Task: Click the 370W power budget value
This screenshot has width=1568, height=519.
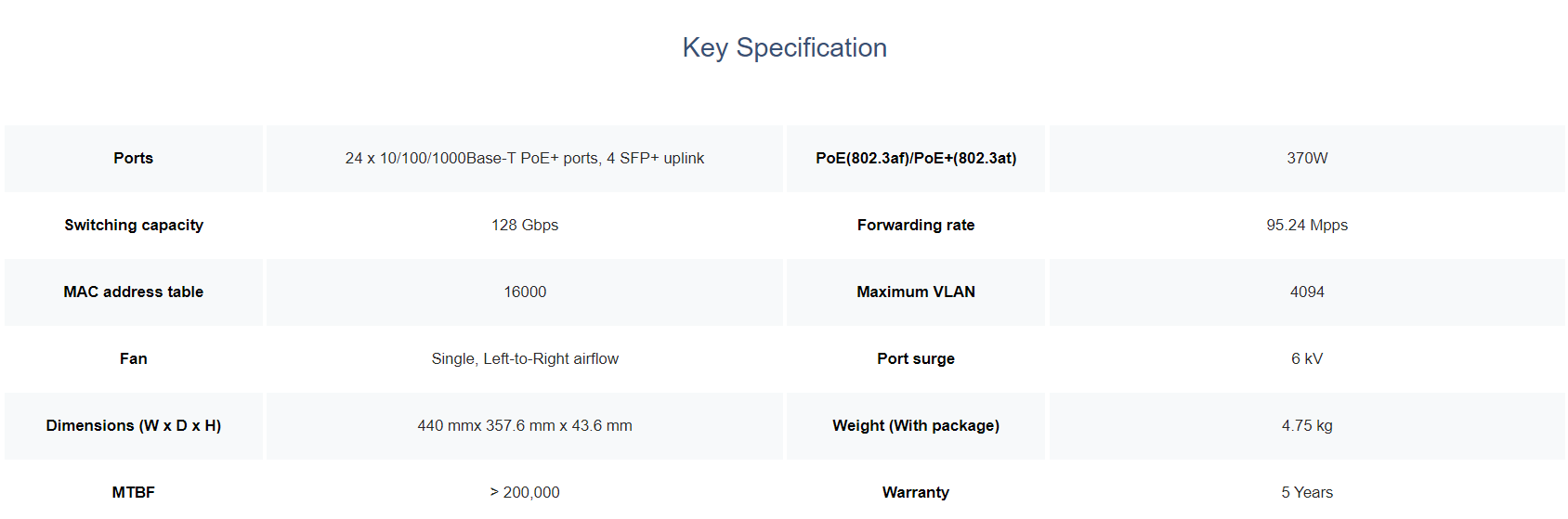Action: tap(1307, 159)
